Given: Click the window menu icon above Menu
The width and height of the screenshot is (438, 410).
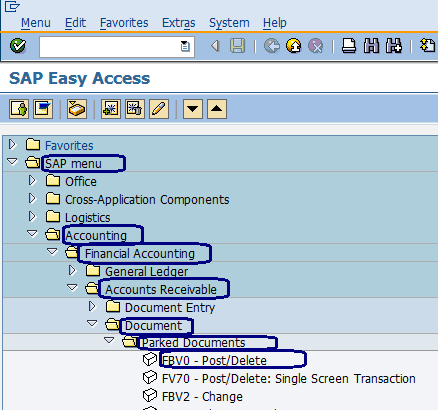Looking at the screenshot, I should (x=12, y=6).
